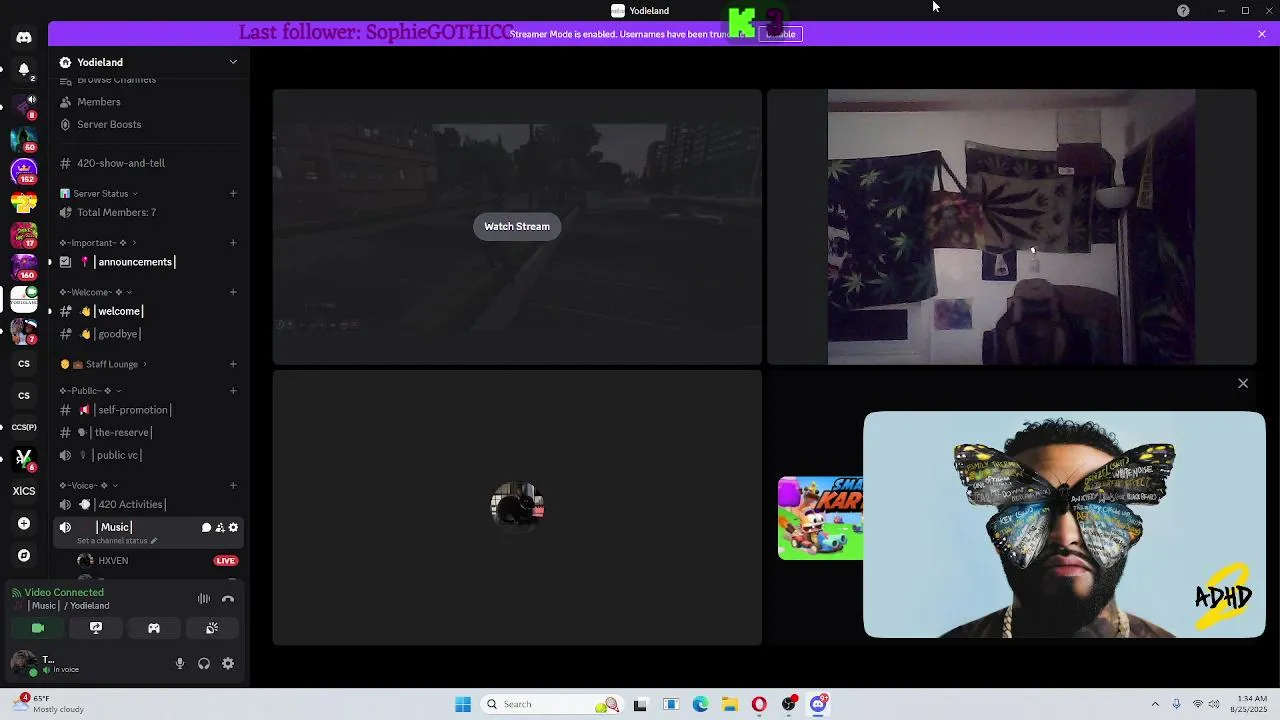
Task: Disconnect from the voice call
Action: [228, 599]
